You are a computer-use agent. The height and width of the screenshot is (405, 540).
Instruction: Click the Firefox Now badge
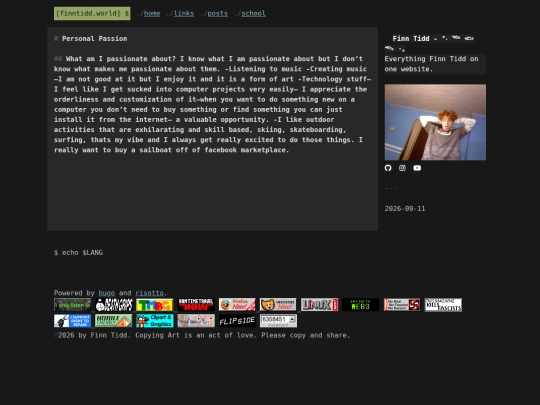pos(237,305)
